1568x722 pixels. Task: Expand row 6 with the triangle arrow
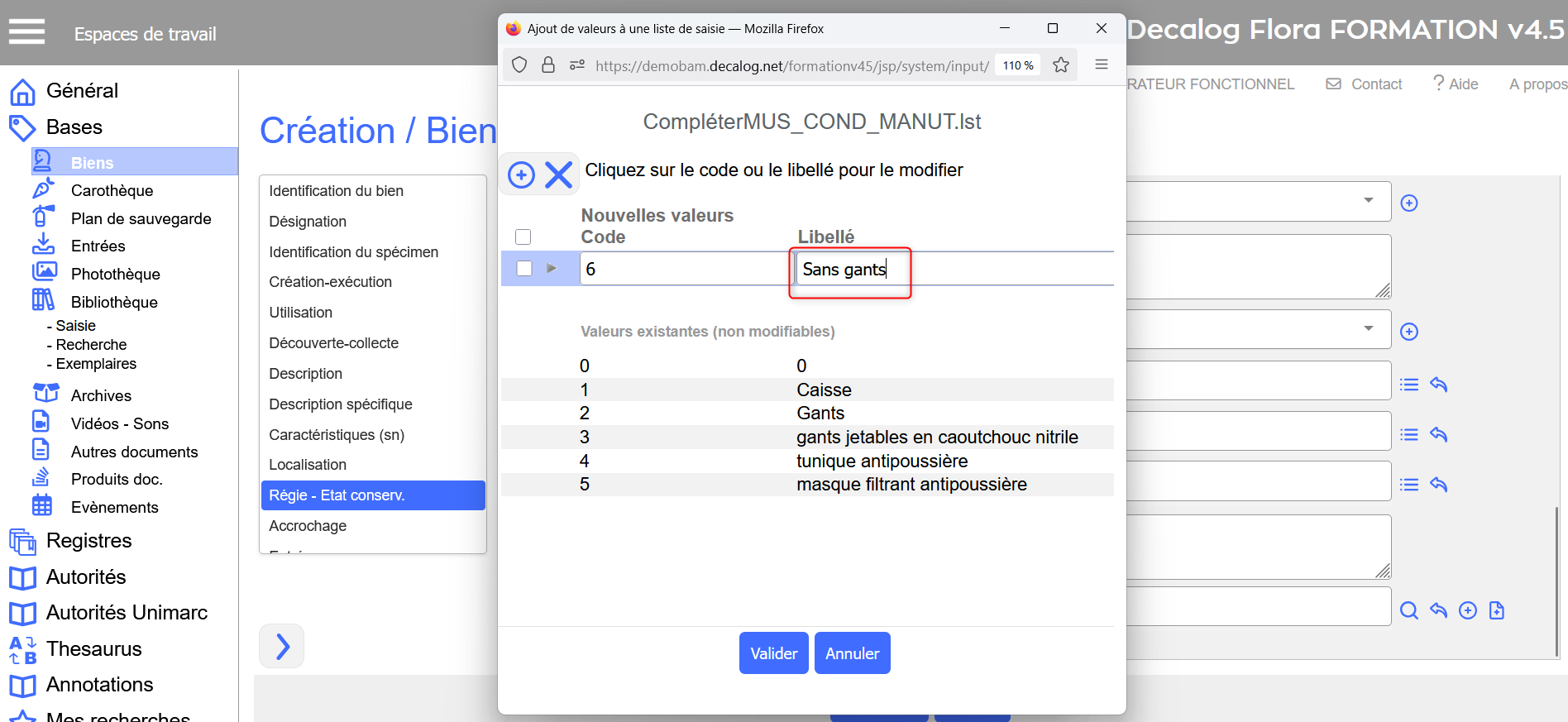pos(552,269)
